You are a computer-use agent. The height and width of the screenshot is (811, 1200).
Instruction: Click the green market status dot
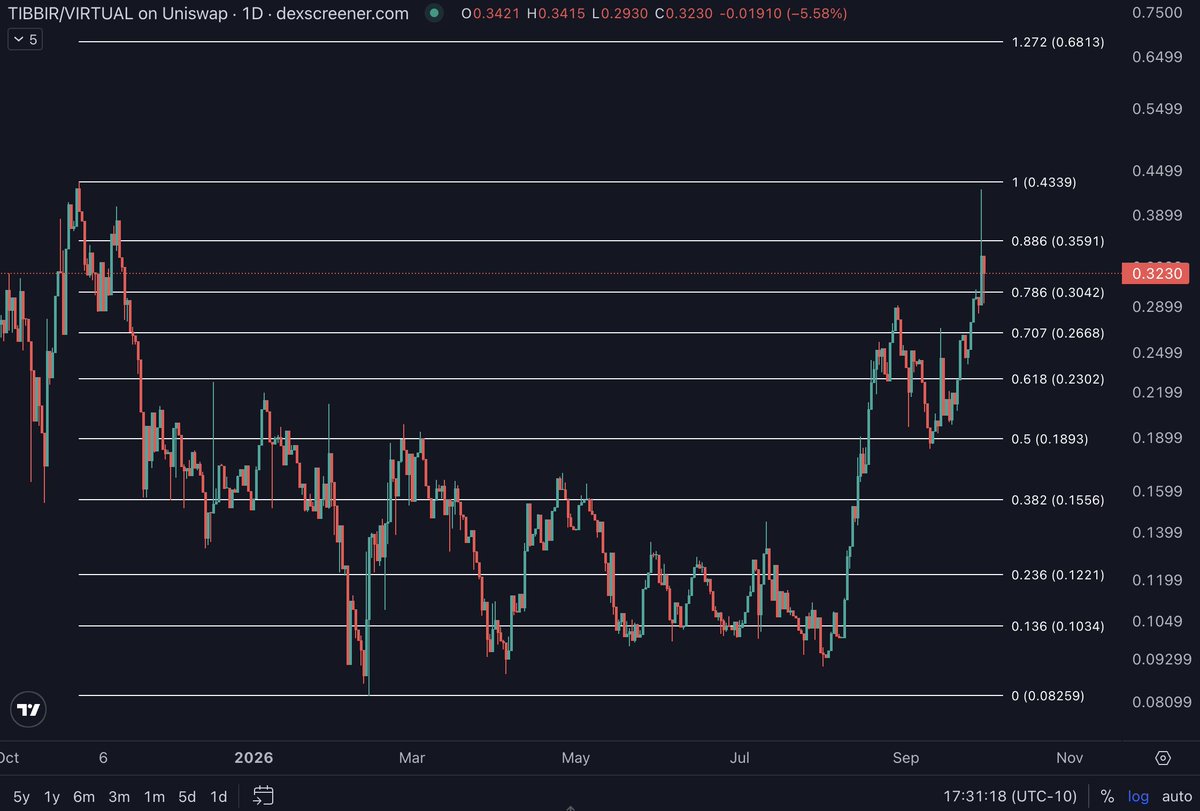coord(432,14)
